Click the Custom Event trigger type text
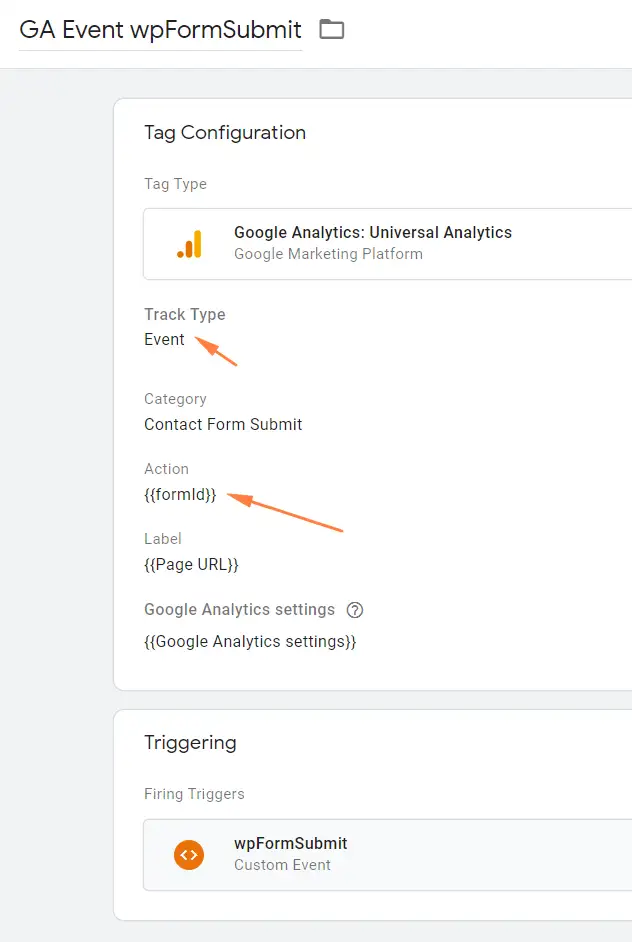The width and height of the screenshot is (632, 942). coord(282,864)
